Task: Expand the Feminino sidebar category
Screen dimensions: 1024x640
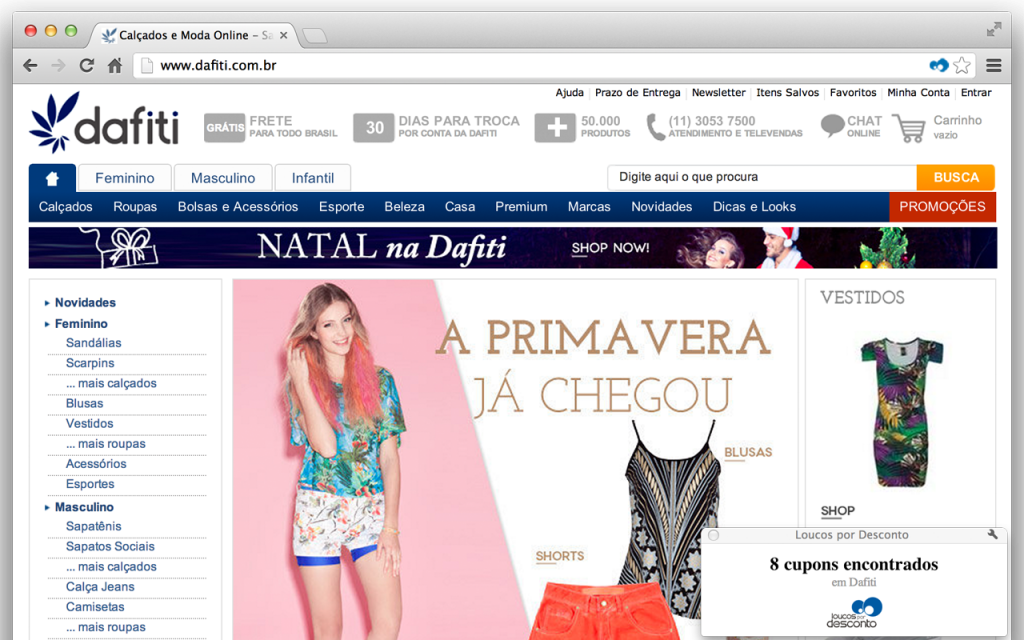Action: 81,324
